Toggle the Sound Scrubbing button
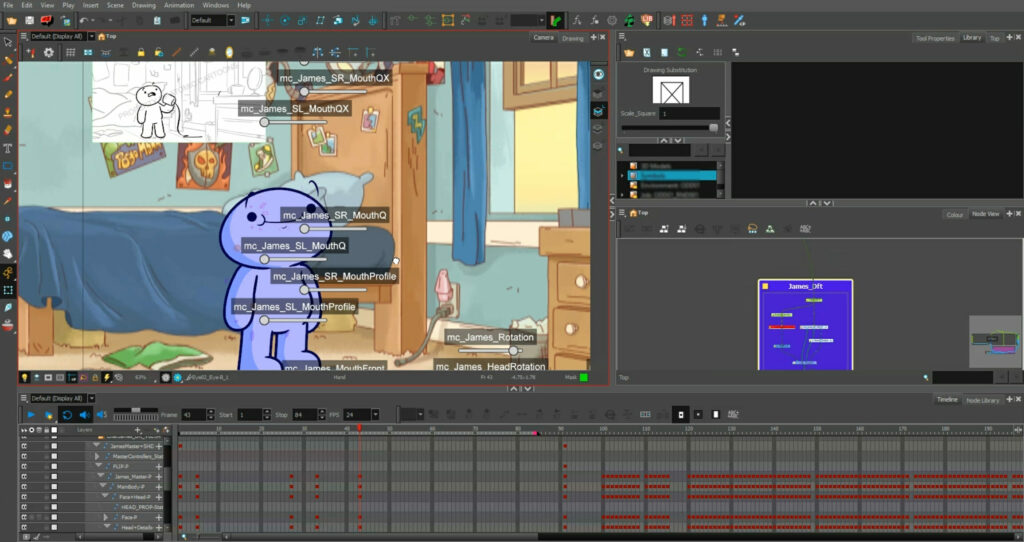Viewport: 1024px width, 542px height. click(102, 415)
